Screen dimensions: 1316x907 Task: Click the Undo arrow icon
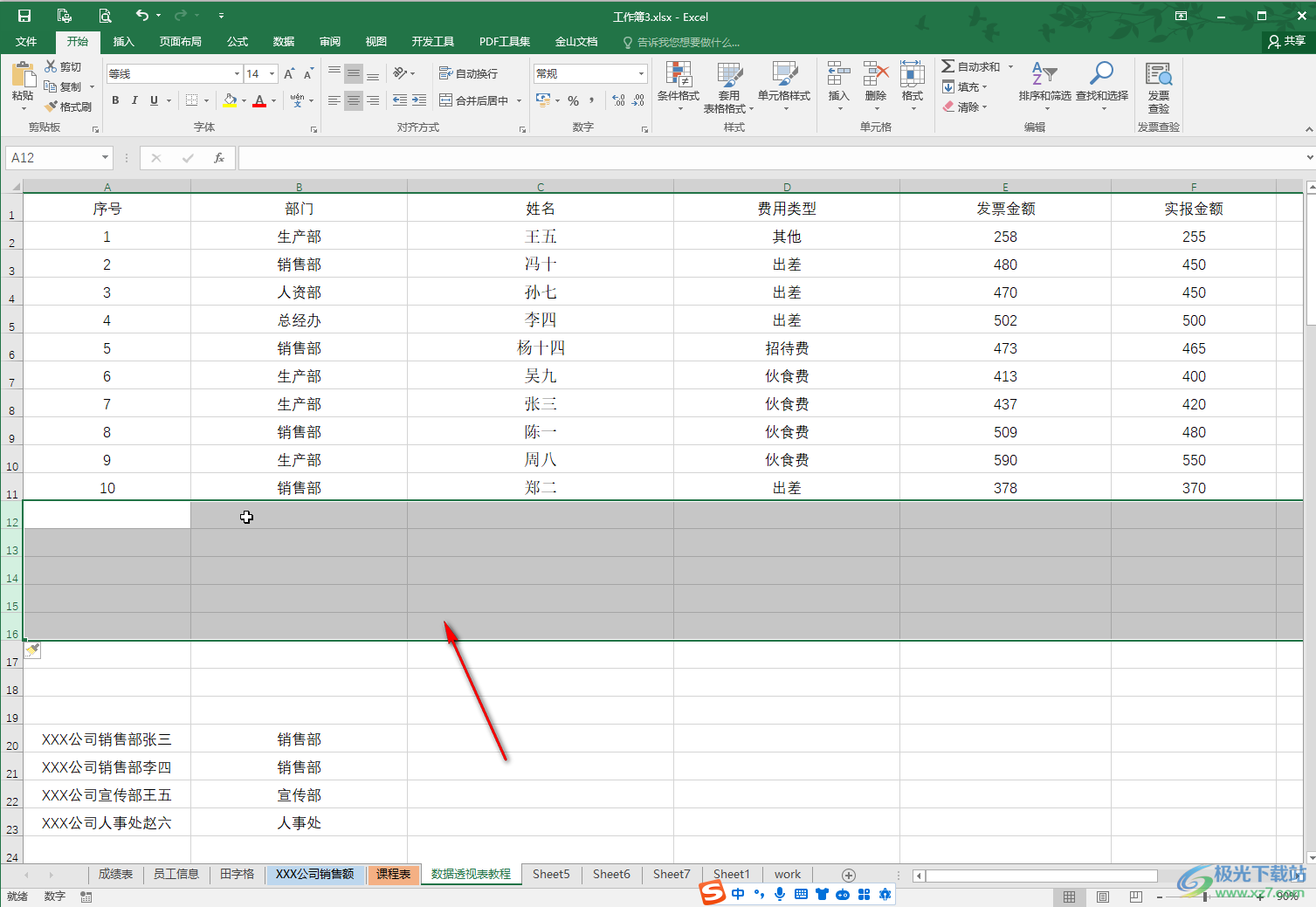pos(142,16)
